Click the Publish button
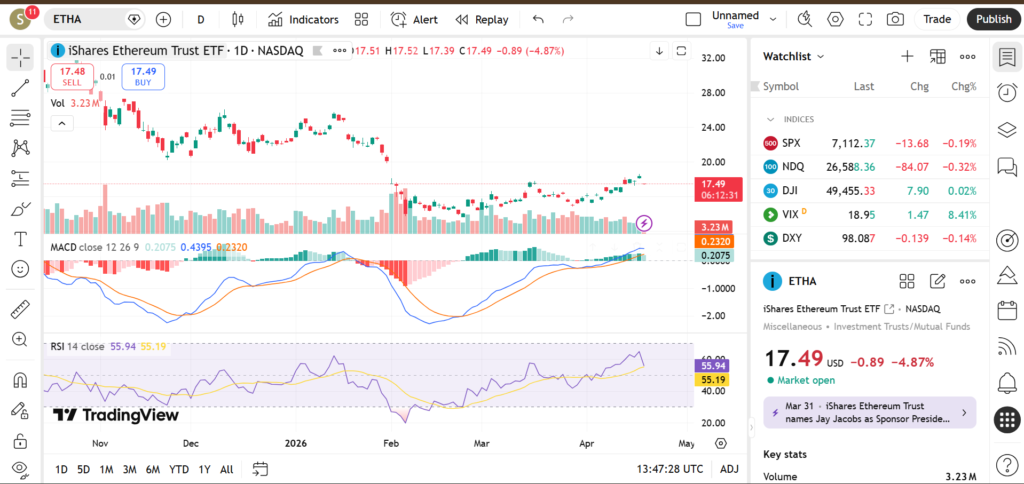The image size is (1024, 484). pos(993,19)
